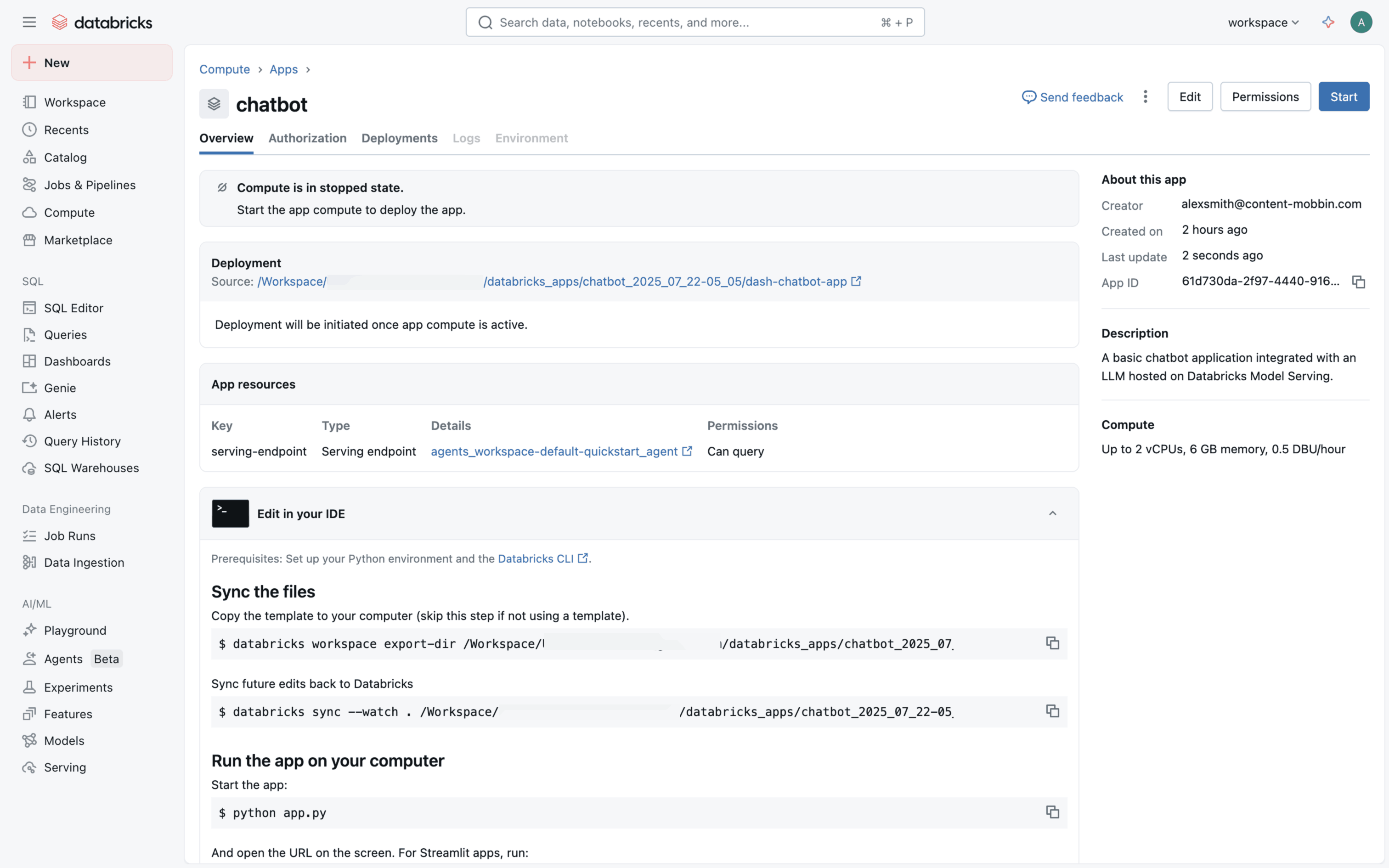Screen dimensions: 1389x868
Task: Toggle the hamburger sidebar menu
Action: click(29, 23)
